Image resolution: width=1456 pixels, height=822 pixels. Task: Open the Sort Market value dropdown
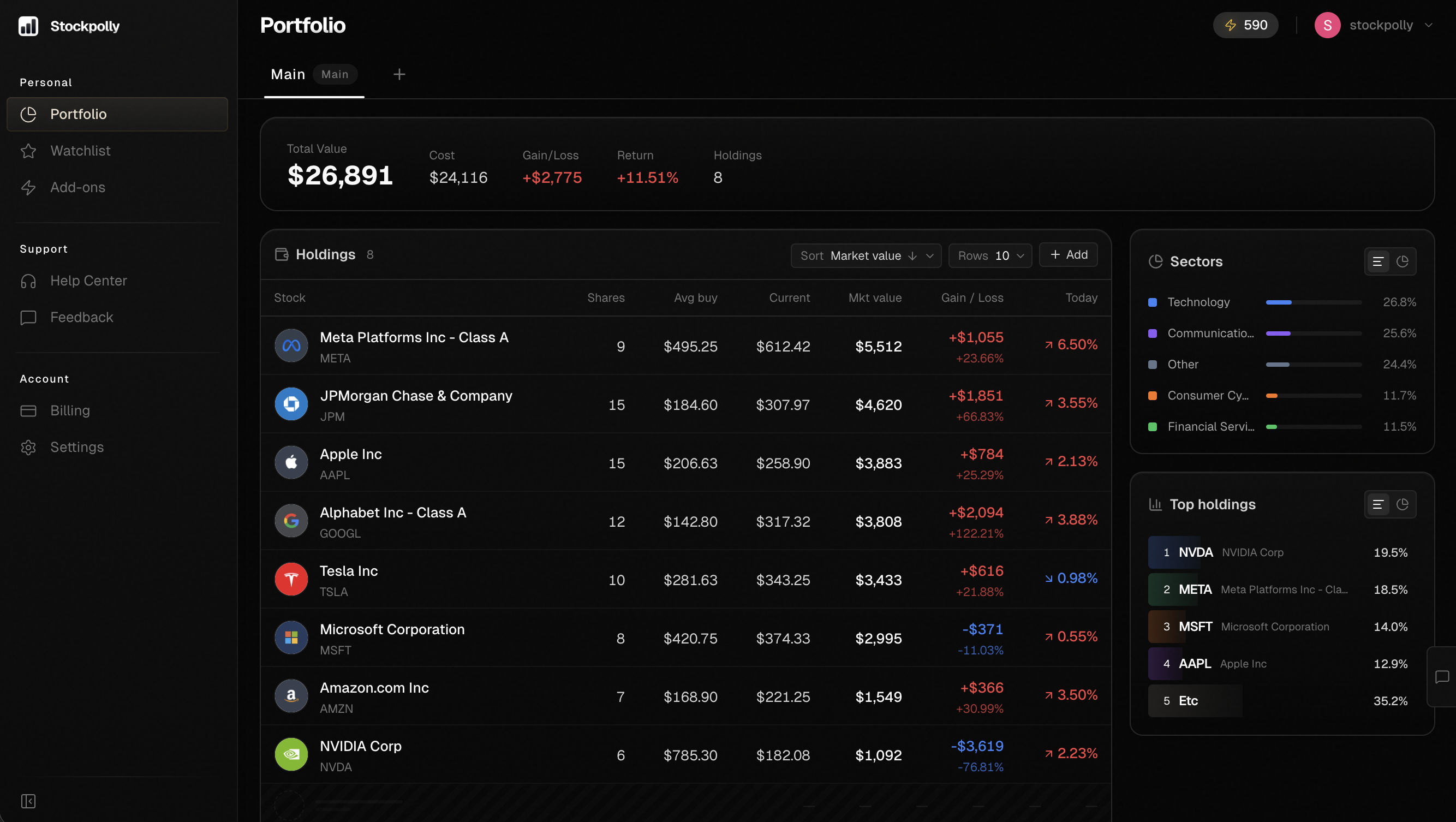866,255
